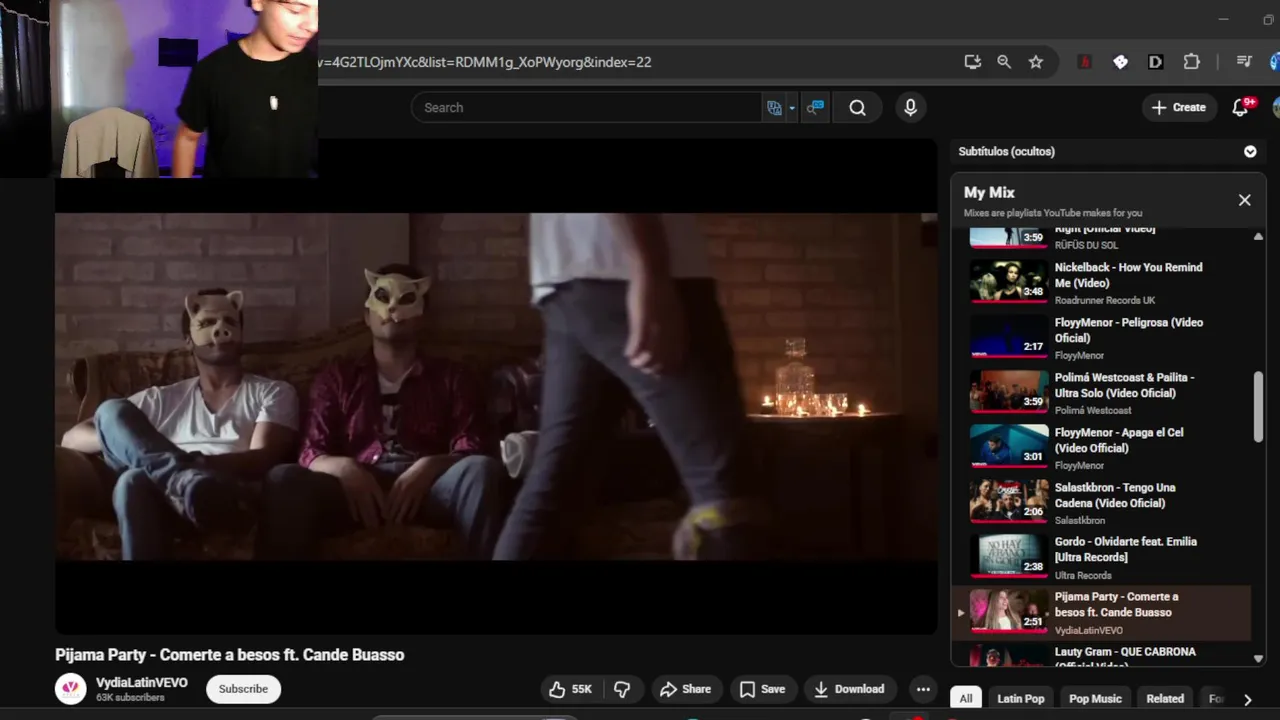Dislike the video with thumbs-down icon
This screenshot has width=1280, height=720.
[x=621, y=689]
